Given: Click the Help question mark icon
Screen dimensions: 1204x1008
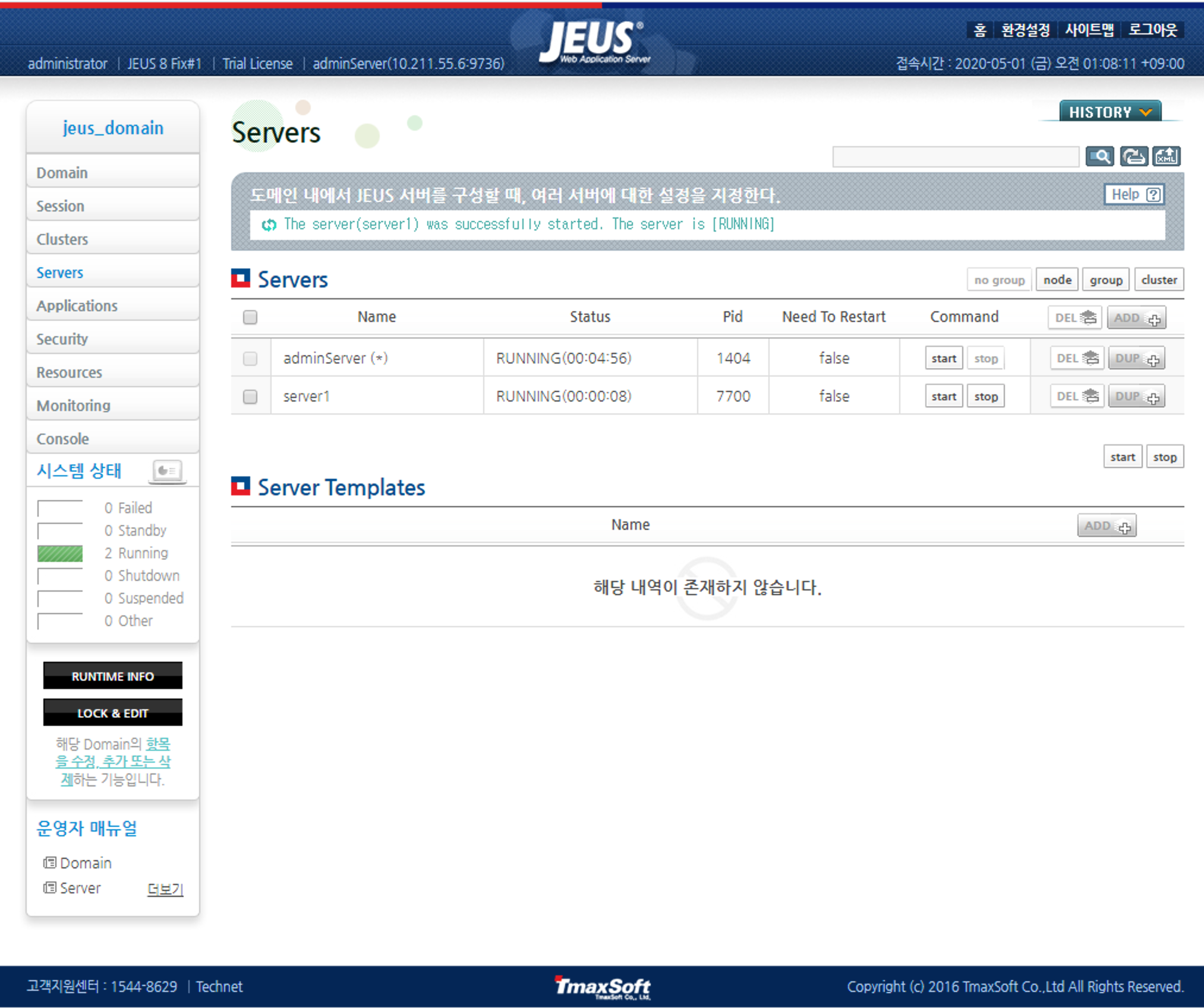Looking at the screenshot, I should pos(1153,194).
